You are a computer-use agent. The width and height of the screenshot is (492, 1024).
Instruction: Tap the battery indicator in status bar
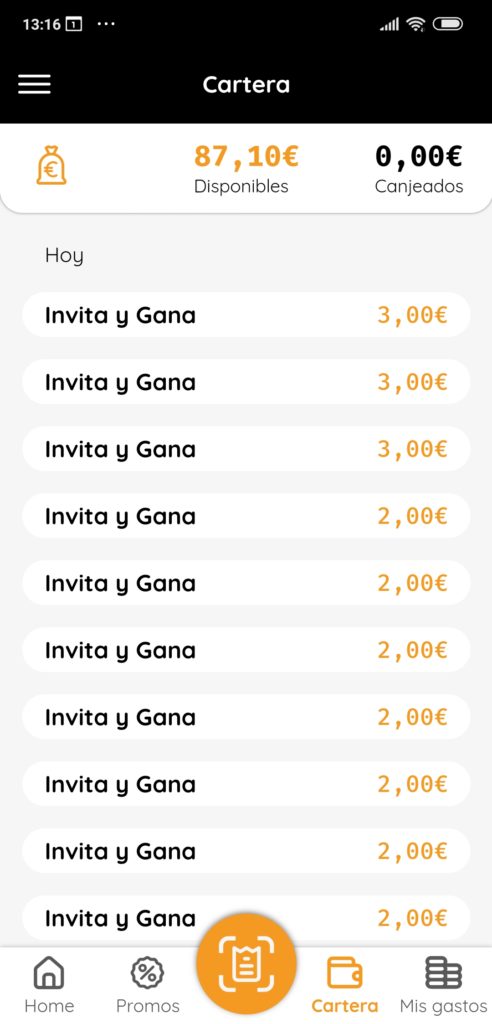click(448, 25)
